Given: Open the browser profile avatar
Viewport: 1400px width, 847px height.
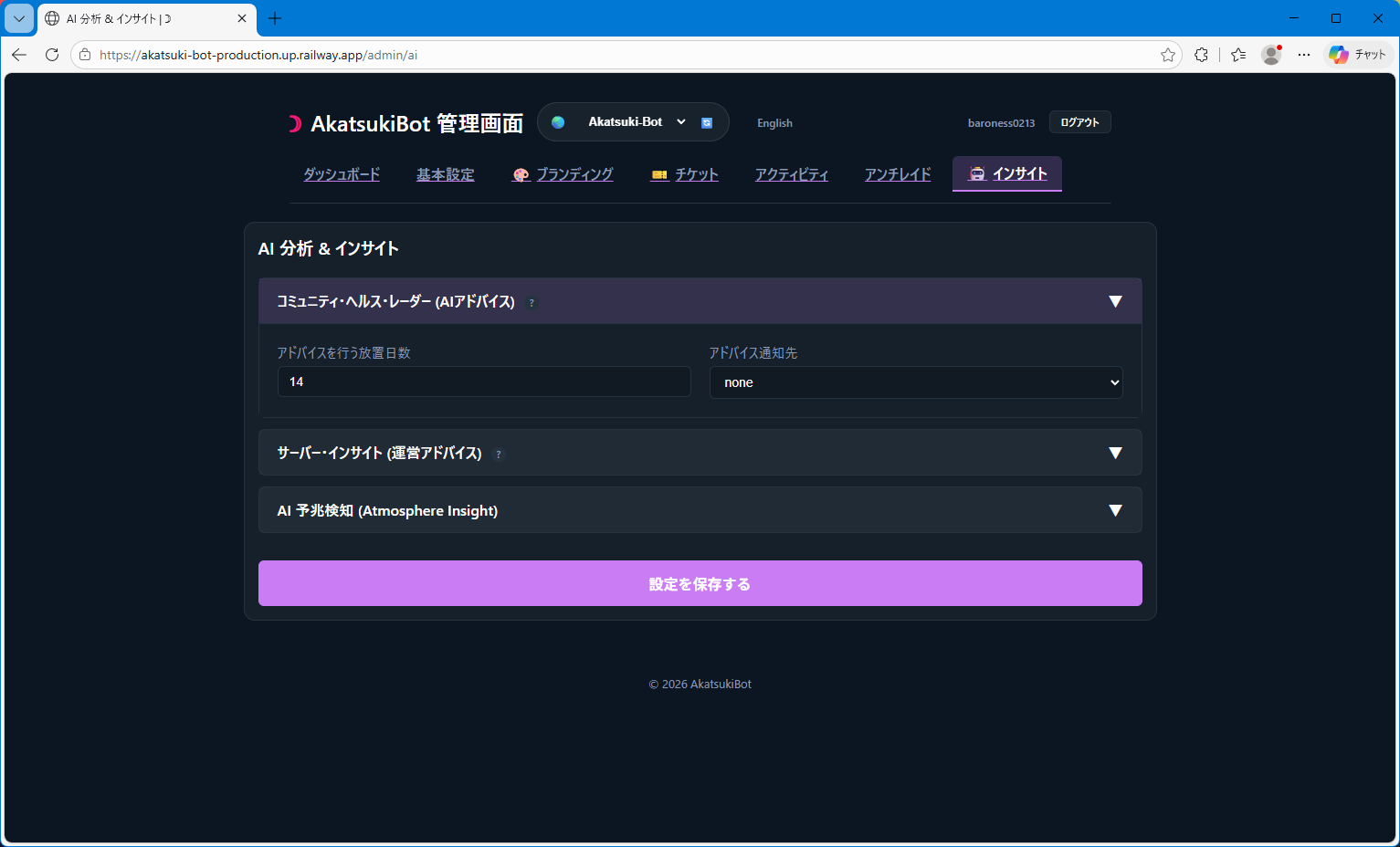Looking at the screenshot, I should tap(1271, 55).
